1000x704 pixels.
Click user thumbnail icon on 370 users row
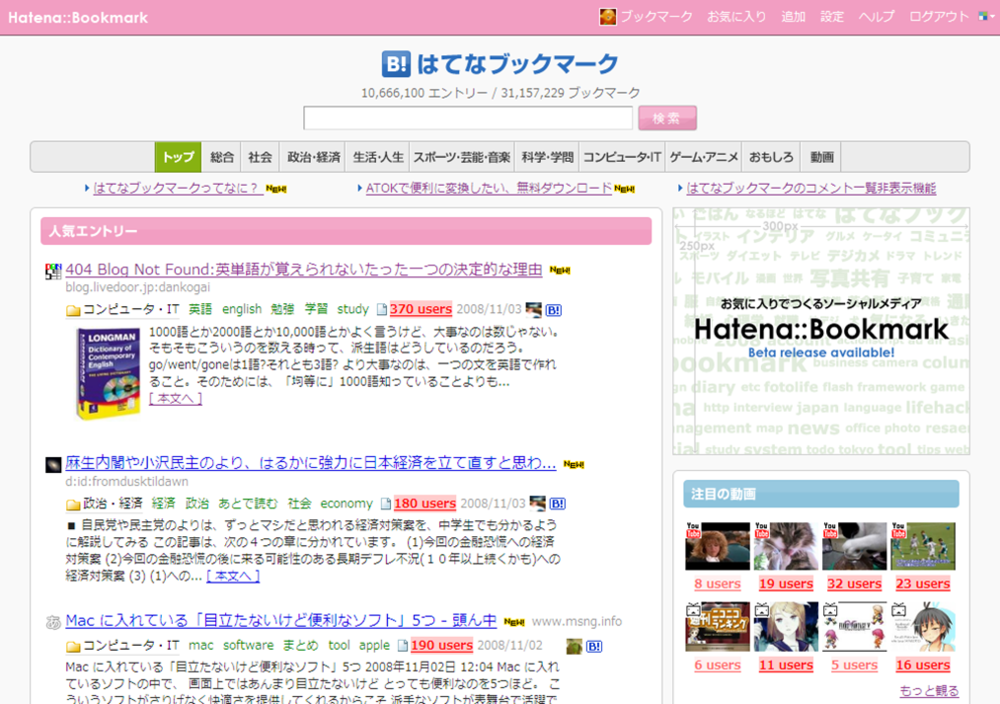[x=534, y=310]
